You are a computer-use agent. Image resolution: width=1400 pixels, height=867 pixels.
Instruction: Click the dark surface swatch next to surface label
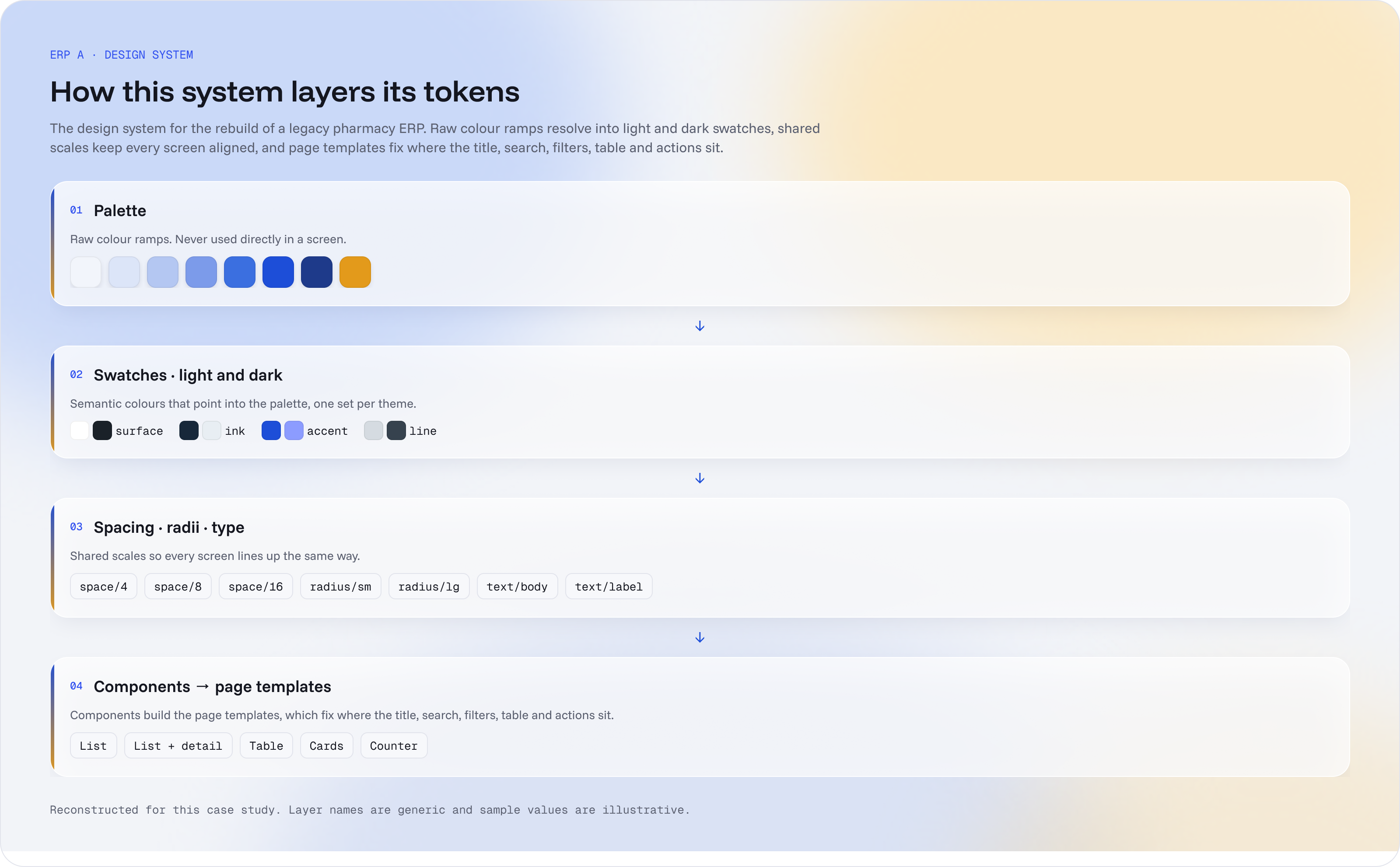tap(102, 430)
